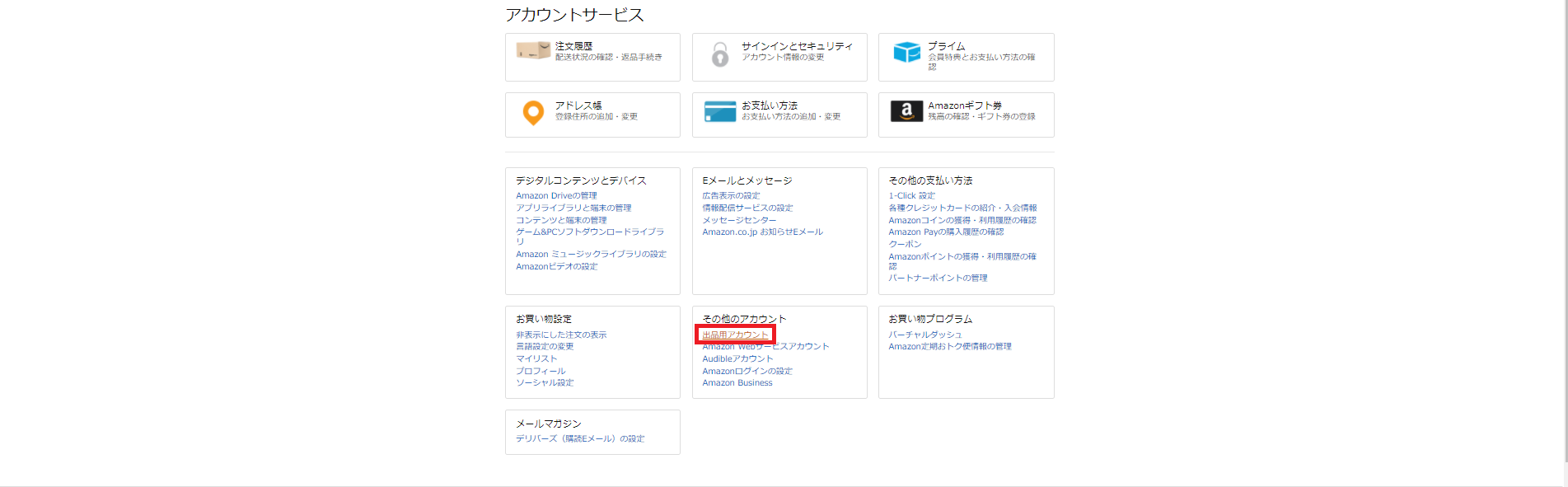
Task: Open the Amazon Driveの管理 link
Action: pos(556,196)
